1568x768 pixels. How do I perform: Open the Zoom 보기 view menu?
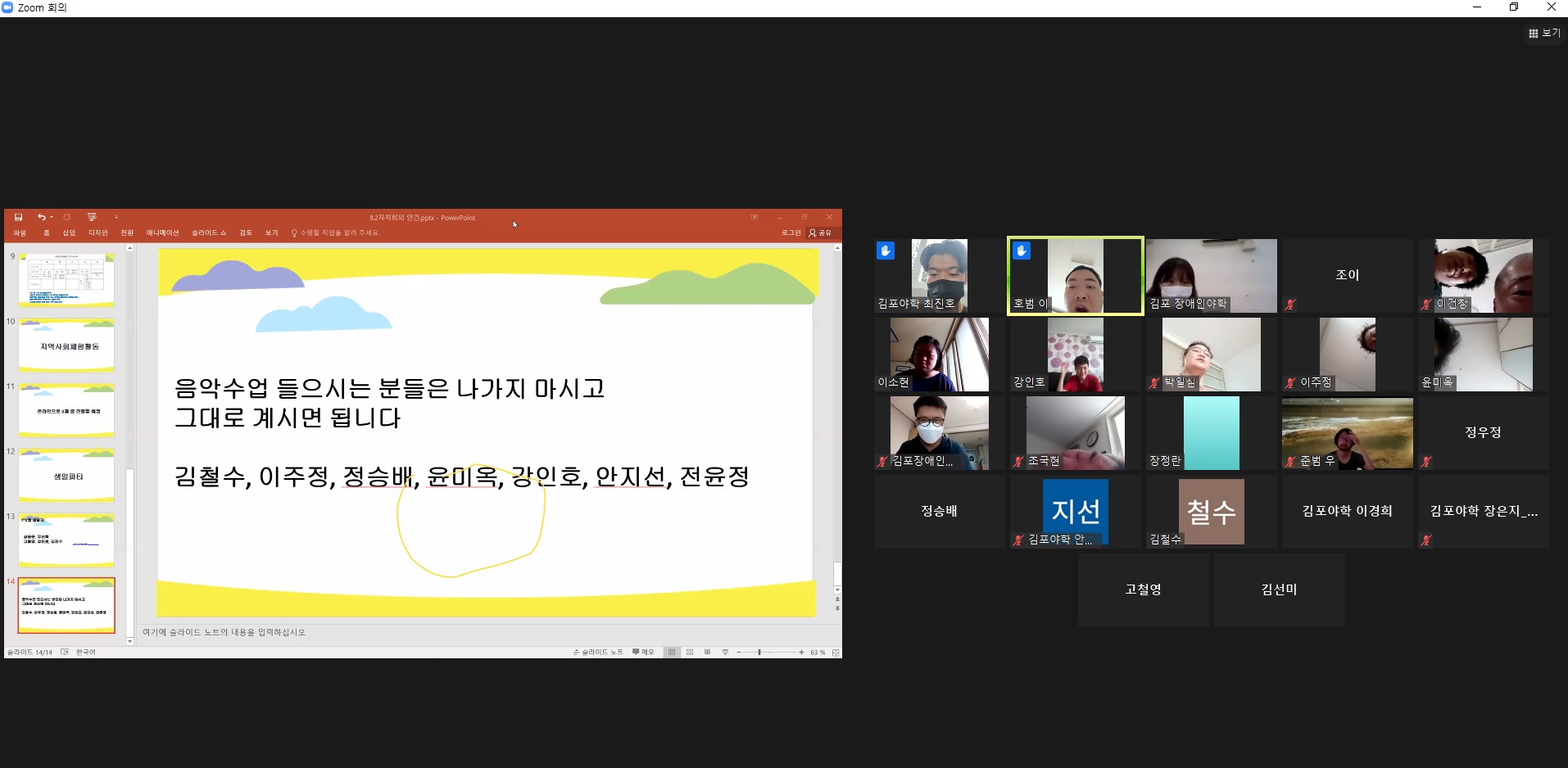pos(1544,34)
